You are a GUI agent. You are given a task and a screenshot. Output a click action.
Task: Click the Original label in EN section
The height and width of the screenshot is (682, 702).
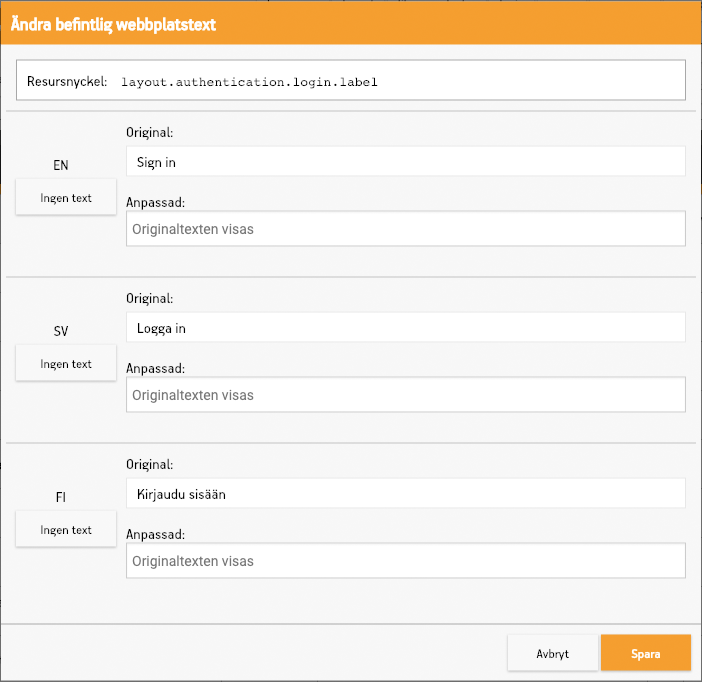coord(150,133)
